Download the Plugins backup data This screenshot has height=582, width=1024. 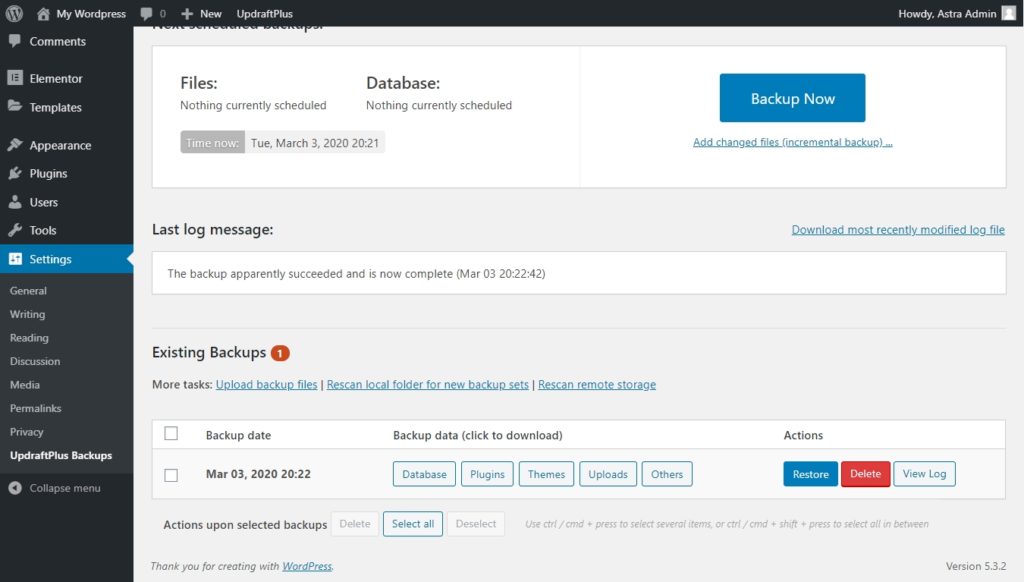coord(487,474)
